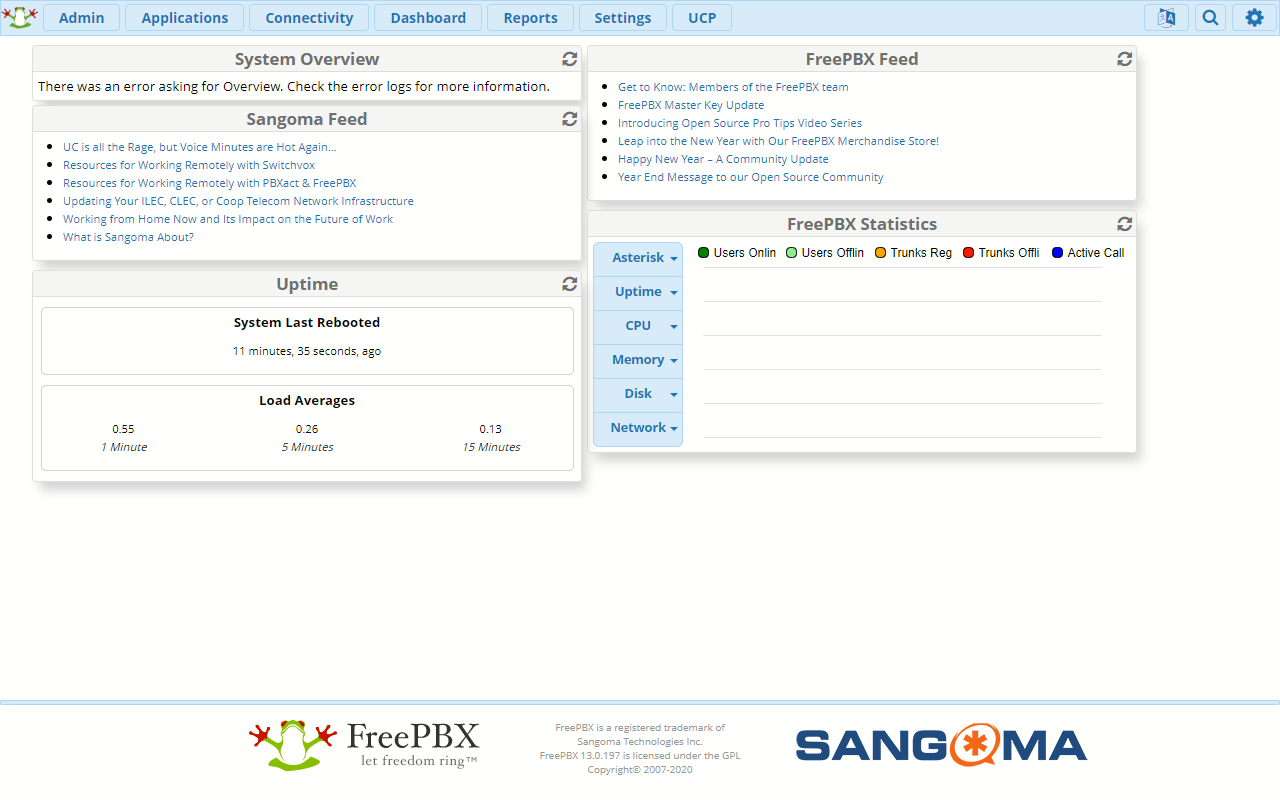Open 'Get to Know: Members of the FreePBX team'

[x=733, y=87]
